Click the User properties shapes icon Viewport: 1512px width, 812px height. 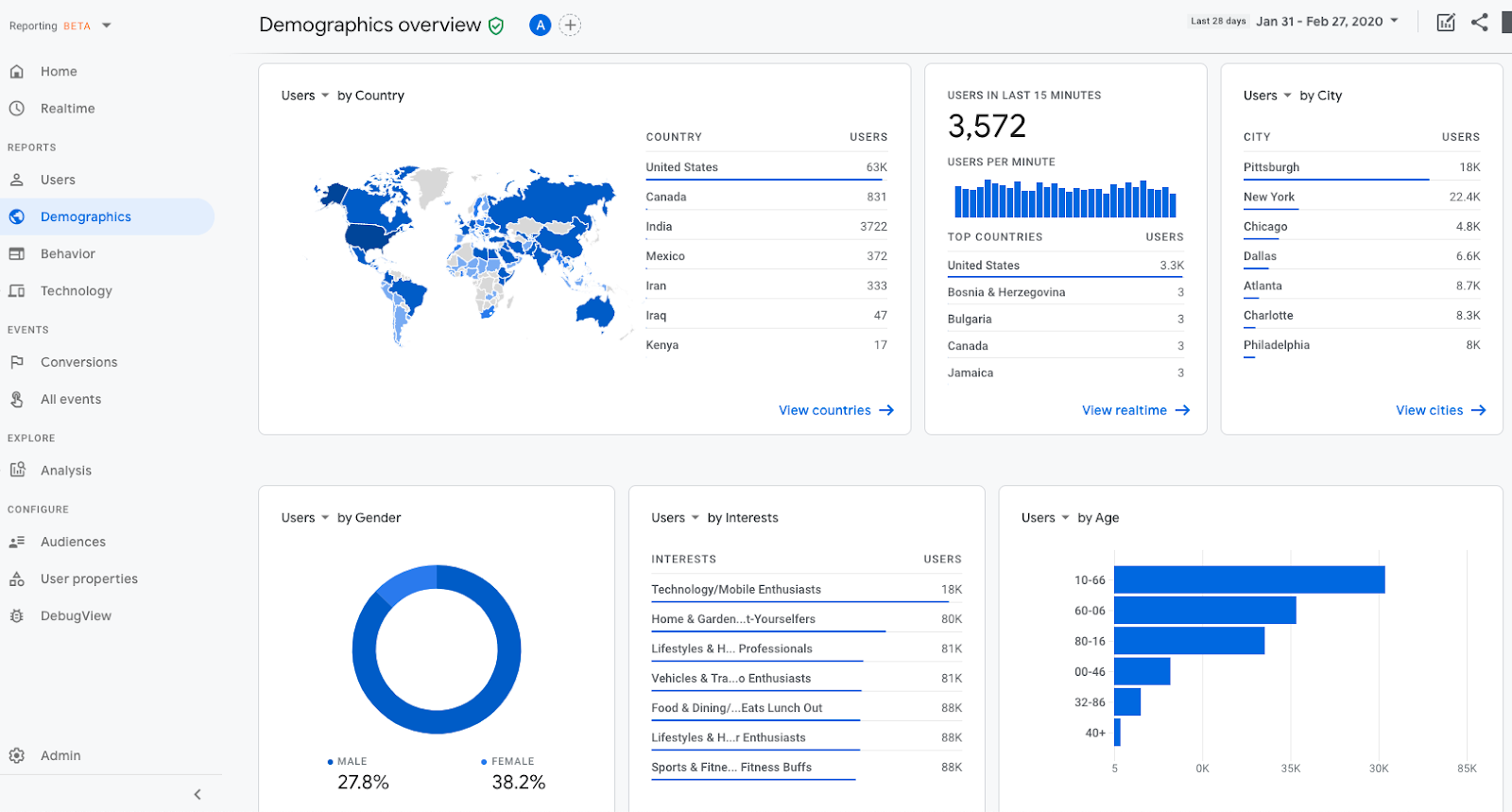[17, 579]
